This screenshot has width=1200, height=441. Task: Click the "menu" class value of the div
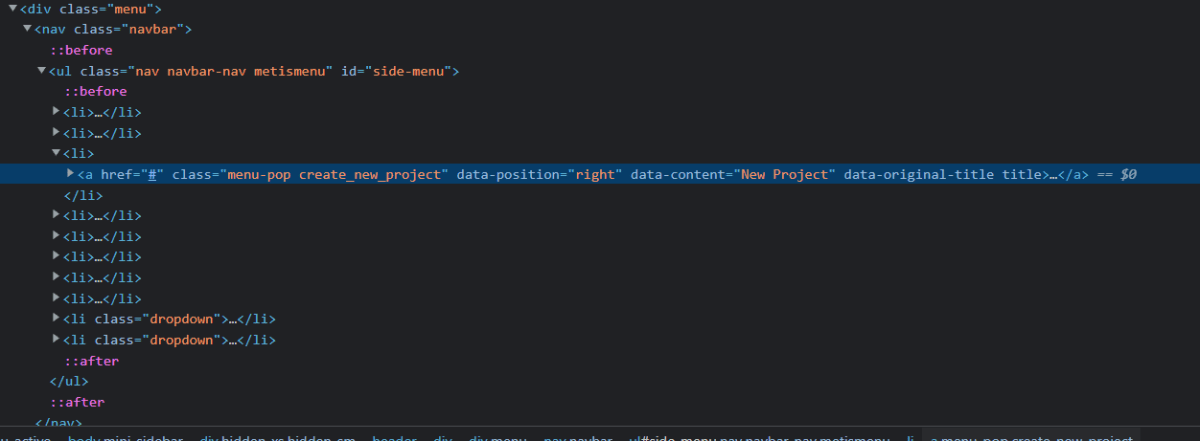click(x=128, y=9)
